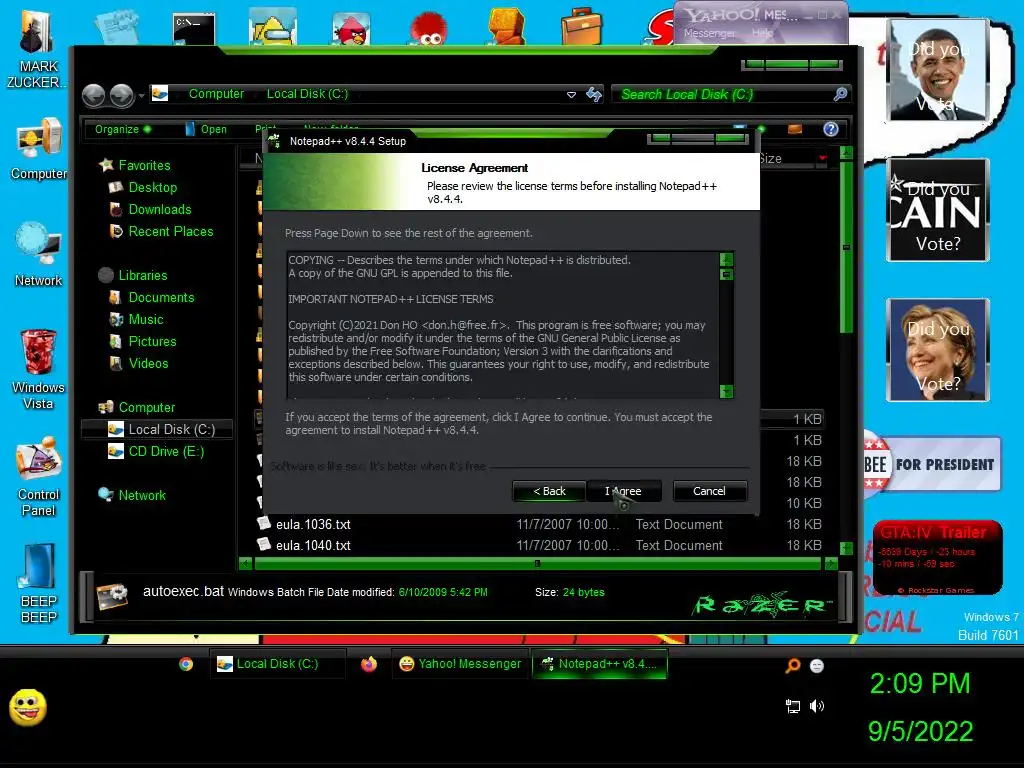Click the I Agree button
This screenshot has width=1024, height=768.
click(624, 491)
